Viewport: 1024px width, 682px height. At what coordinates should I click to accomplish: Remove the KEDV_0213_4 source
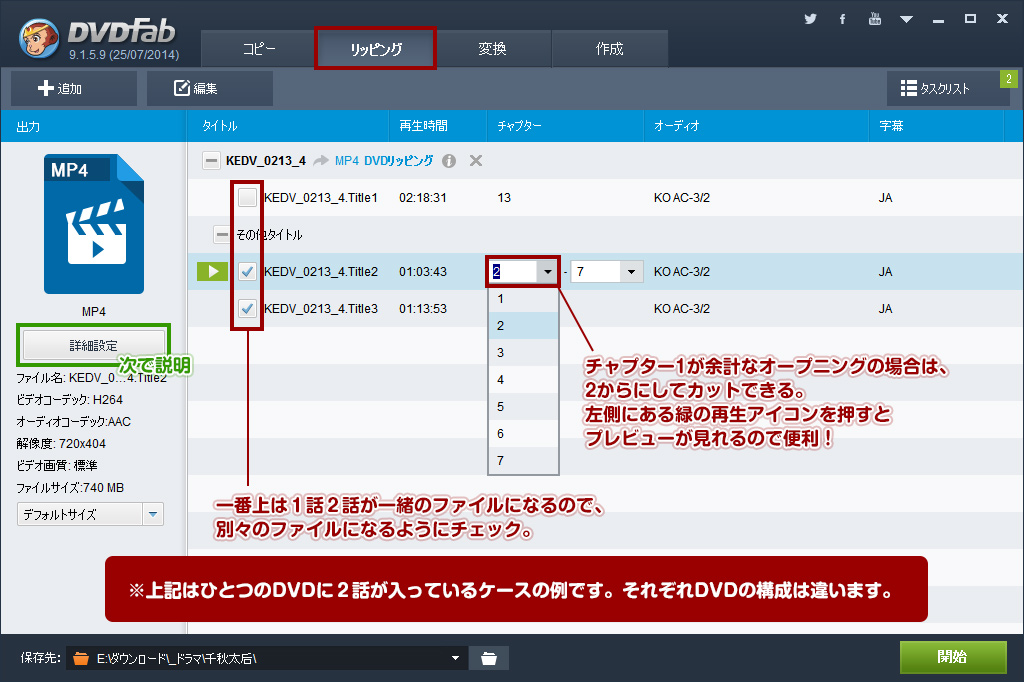(x=476, y=161)
